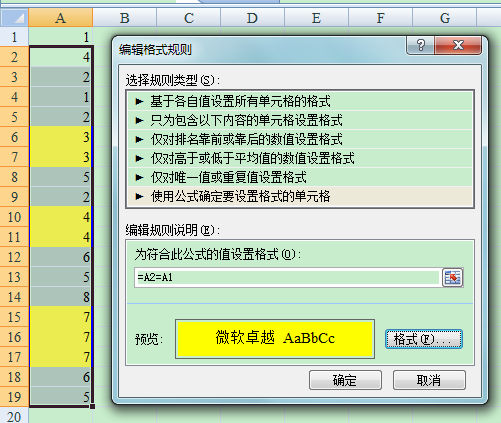Click yellow cell A16 containing 7
The image size is (501, 423).
coord(60,337)
